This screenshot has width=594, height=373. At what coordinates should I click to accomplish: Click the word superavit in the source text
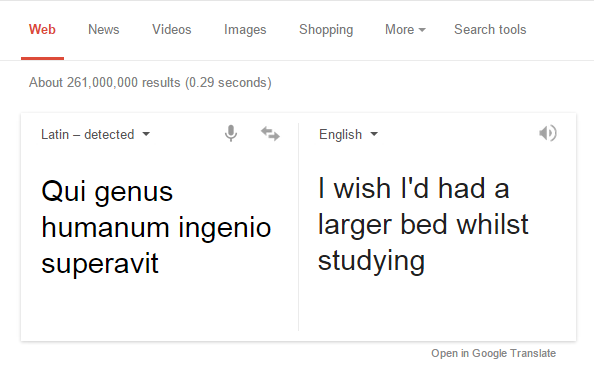pos(100,264)
